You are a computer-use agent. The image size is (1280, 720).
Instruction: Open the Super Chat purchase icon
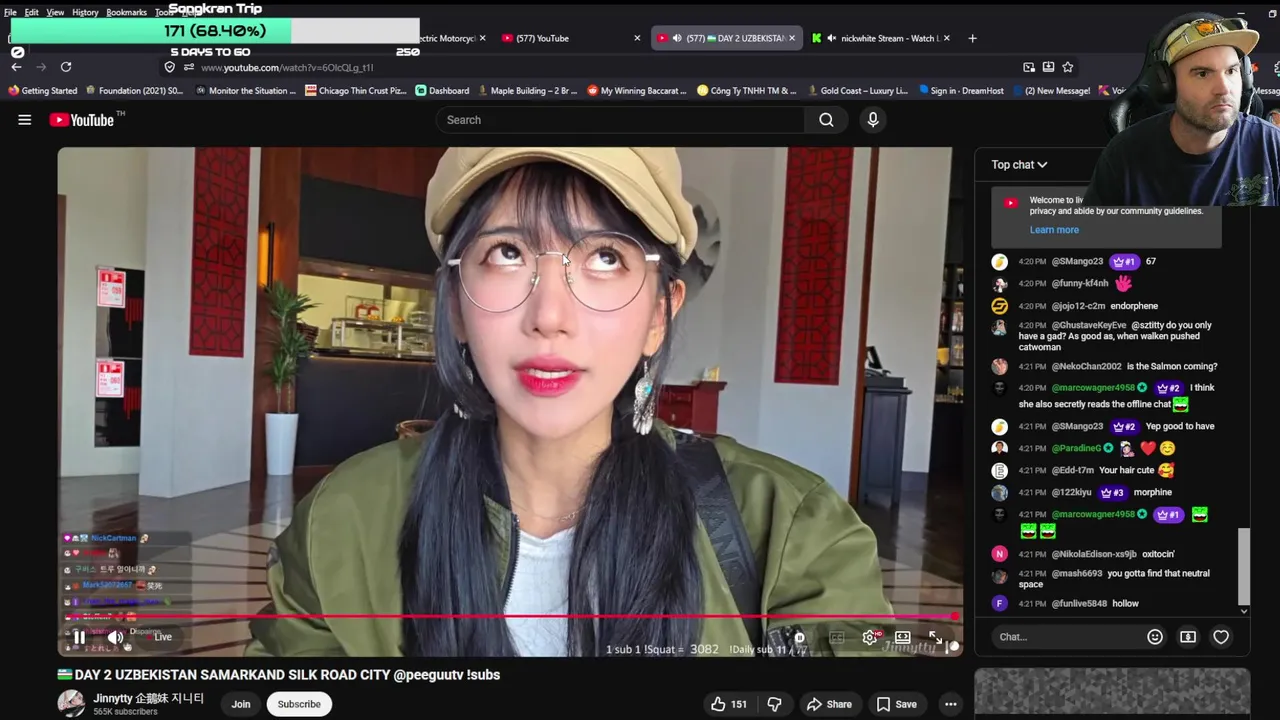[1188, 637]
